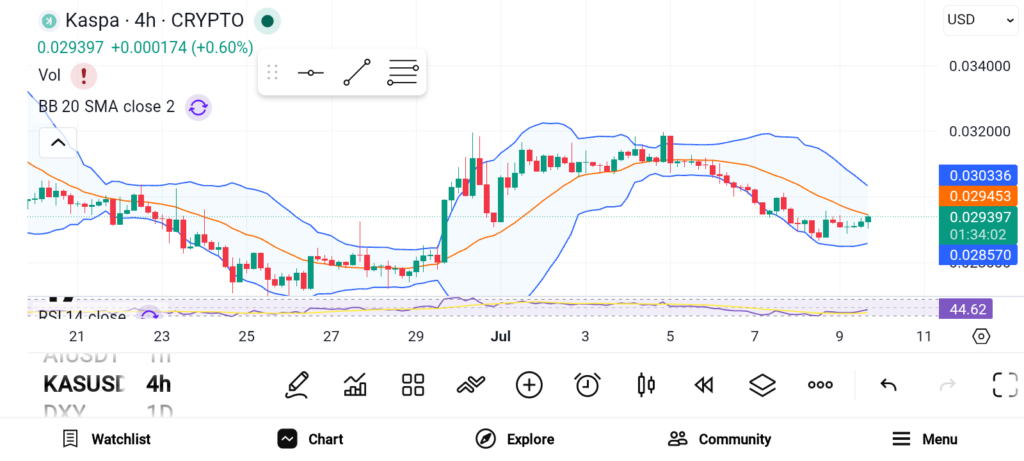Open the Watchlist tab

tap(106, 439)
